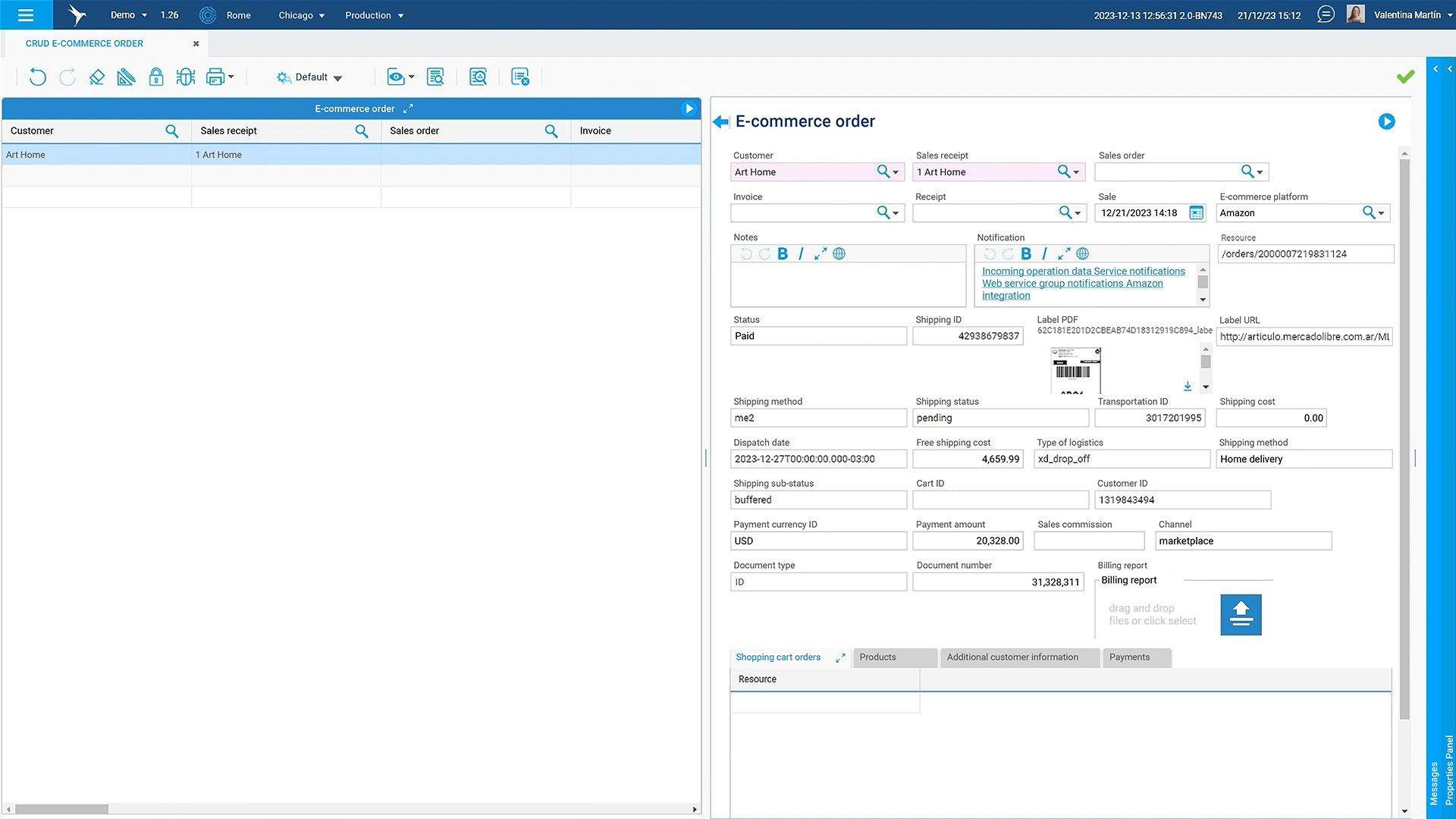Toggle the eye visibility option in the toolbar
The width and height of the screenshot is (1456, 819).
(x=395, y=77)
